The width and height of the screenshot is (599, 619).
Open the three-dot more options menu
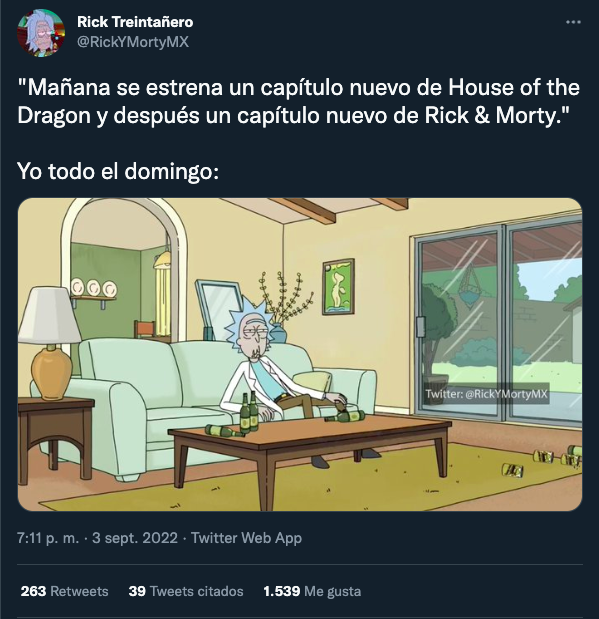[x=573, y=22]
